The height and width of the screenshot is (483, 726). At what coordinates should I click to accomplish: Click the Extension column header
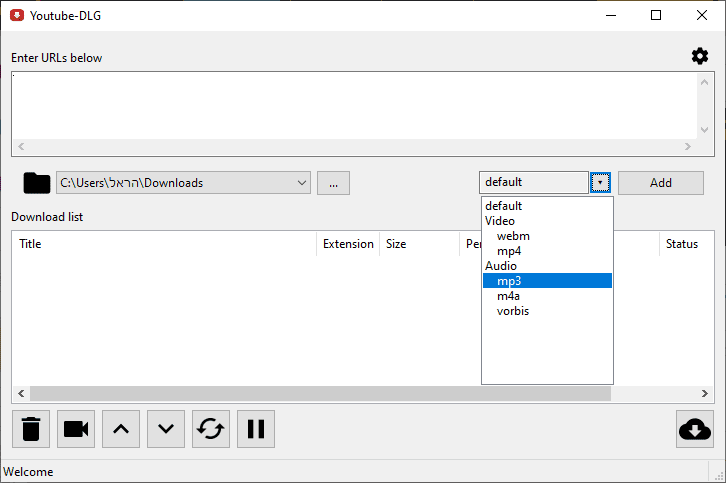tap(348, 244)
